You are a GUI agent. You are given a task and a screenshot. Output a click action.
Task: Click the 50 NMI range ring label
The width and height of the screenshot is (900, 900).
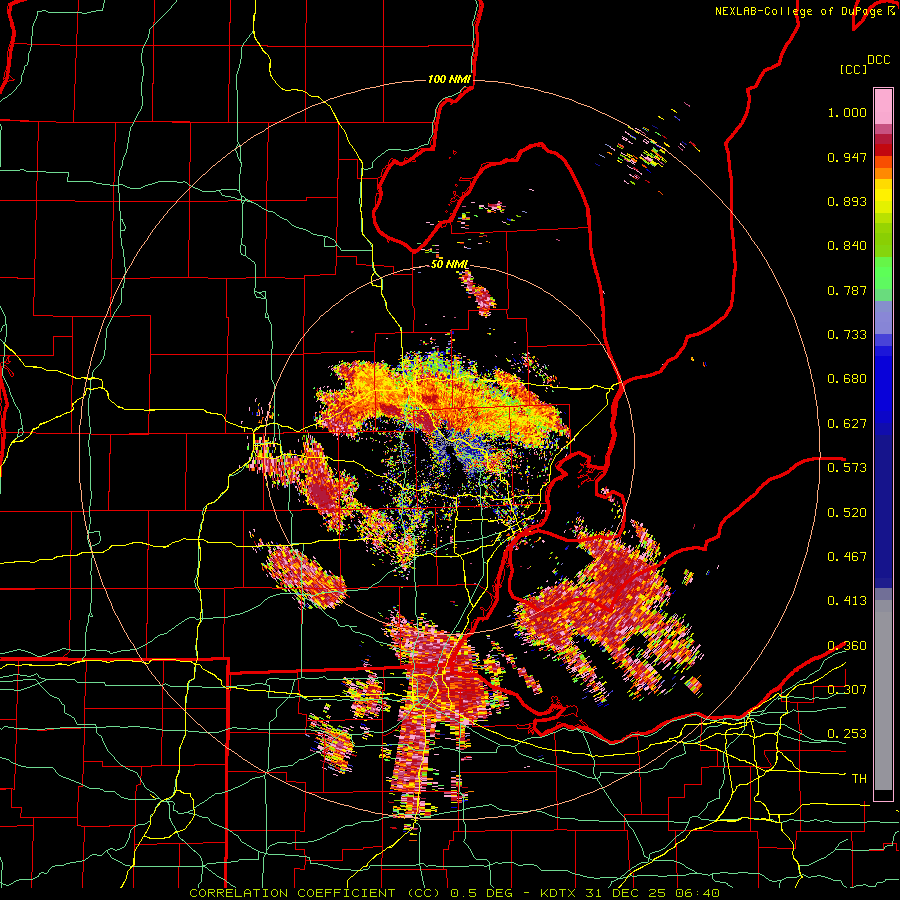tap(449, 265)
